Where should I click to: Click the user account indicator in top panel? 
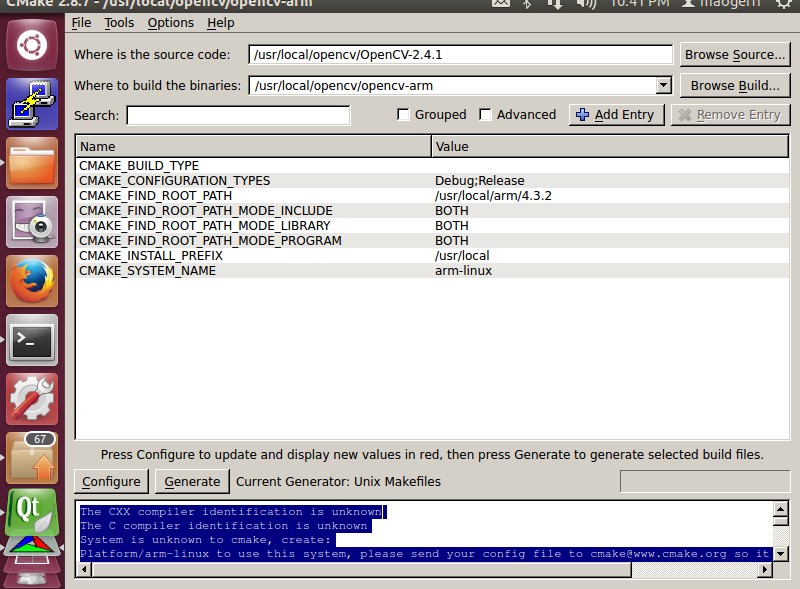721,4
